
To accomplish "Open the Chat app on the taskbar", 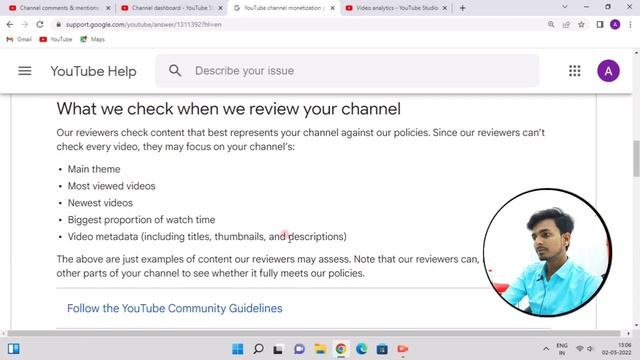I will 299,349.
